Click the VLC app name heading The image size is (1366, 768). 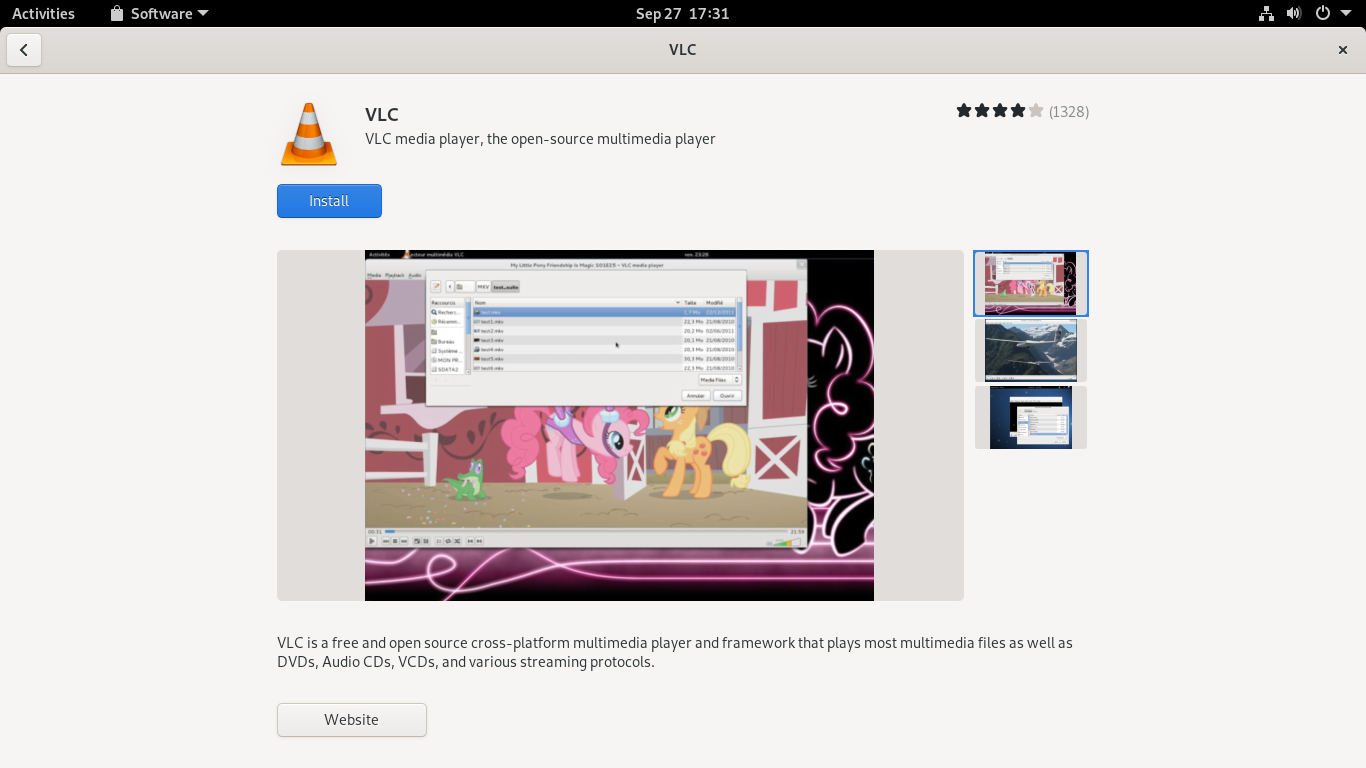click(382, 114)
